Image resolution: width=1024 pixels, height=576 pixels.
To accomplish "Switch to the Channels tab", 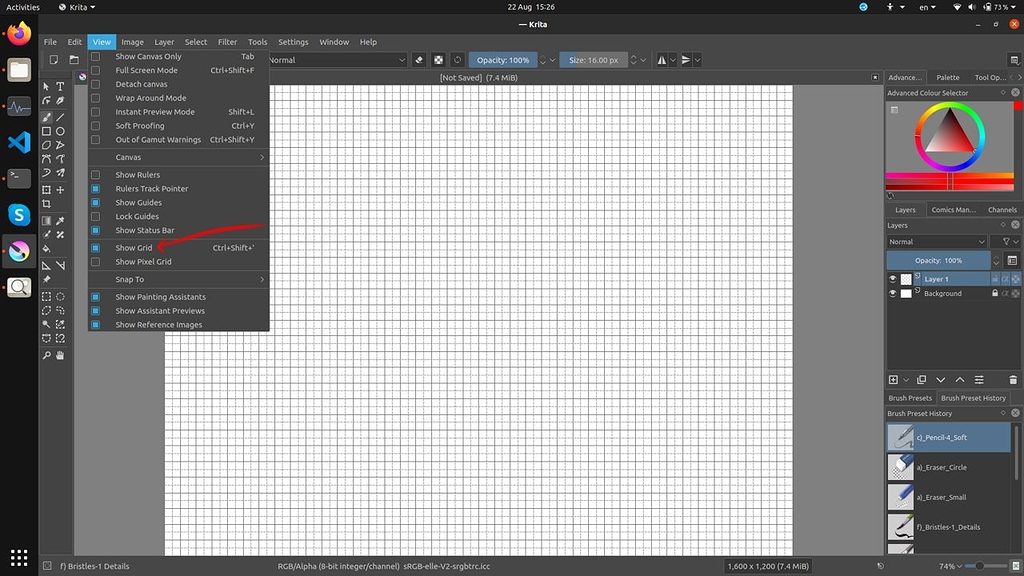I will [1001, 209].
